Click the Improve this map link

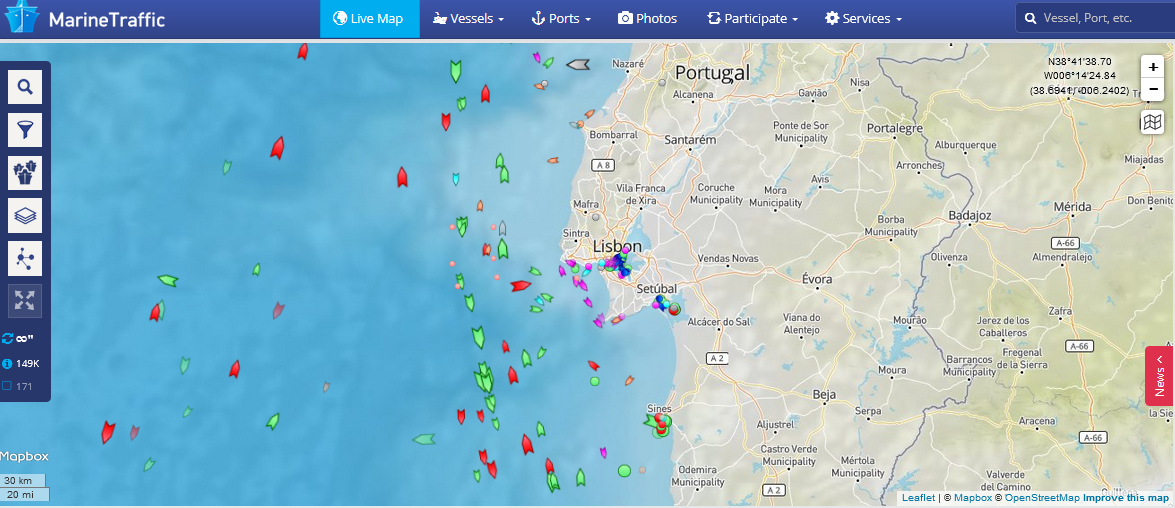click(1126, 498)
